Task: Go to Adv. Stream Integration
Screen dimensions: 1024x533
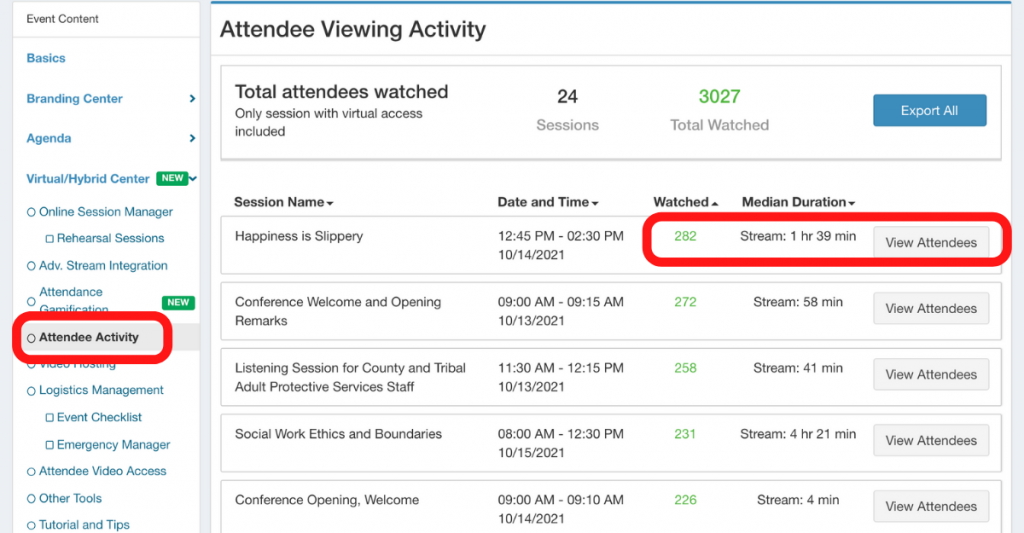Action: (x=103, y=266)
